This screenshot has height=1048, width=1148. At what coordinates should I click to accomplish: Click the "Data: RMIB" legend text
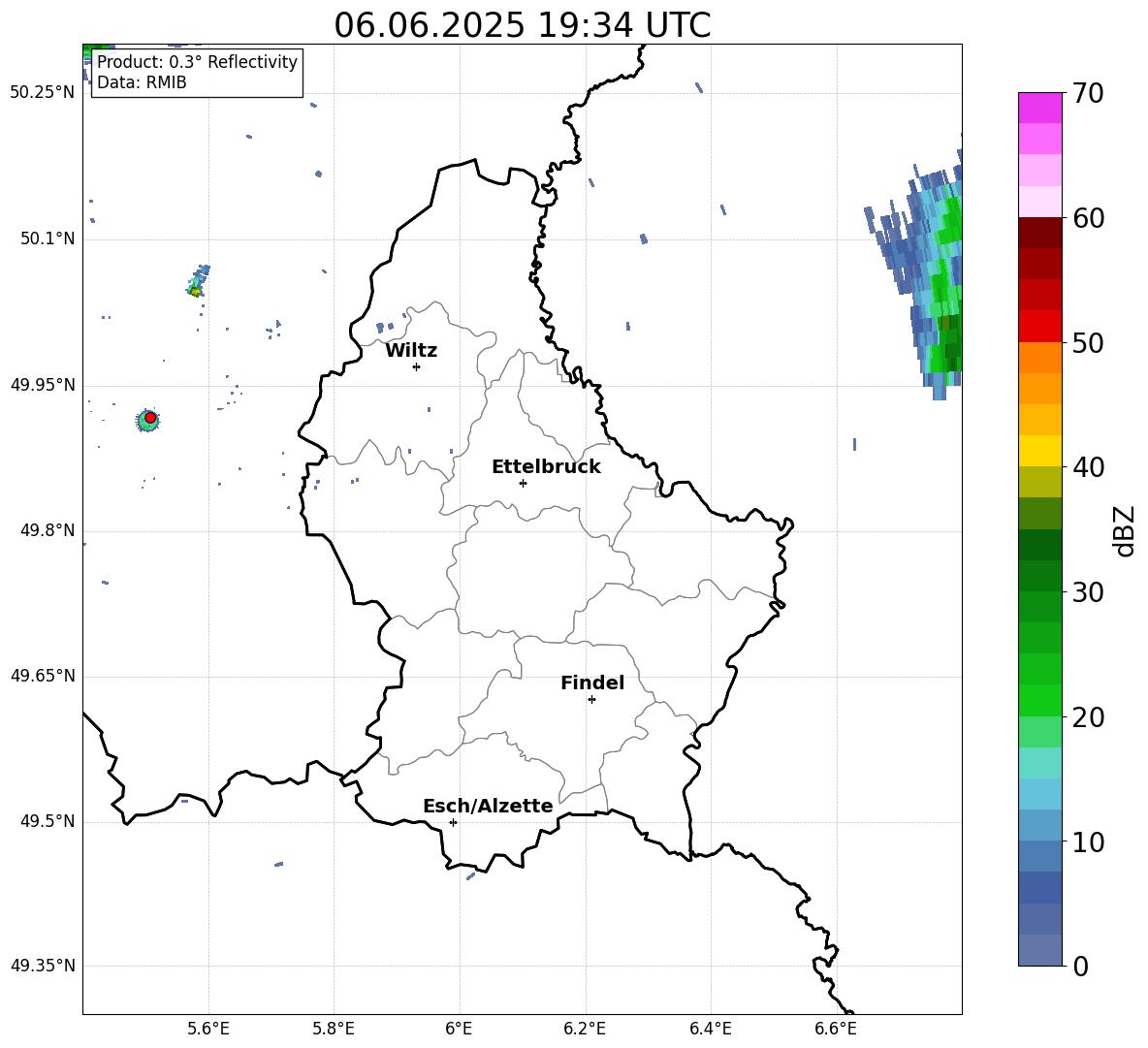pyautogui.click(x=142, y=82)
